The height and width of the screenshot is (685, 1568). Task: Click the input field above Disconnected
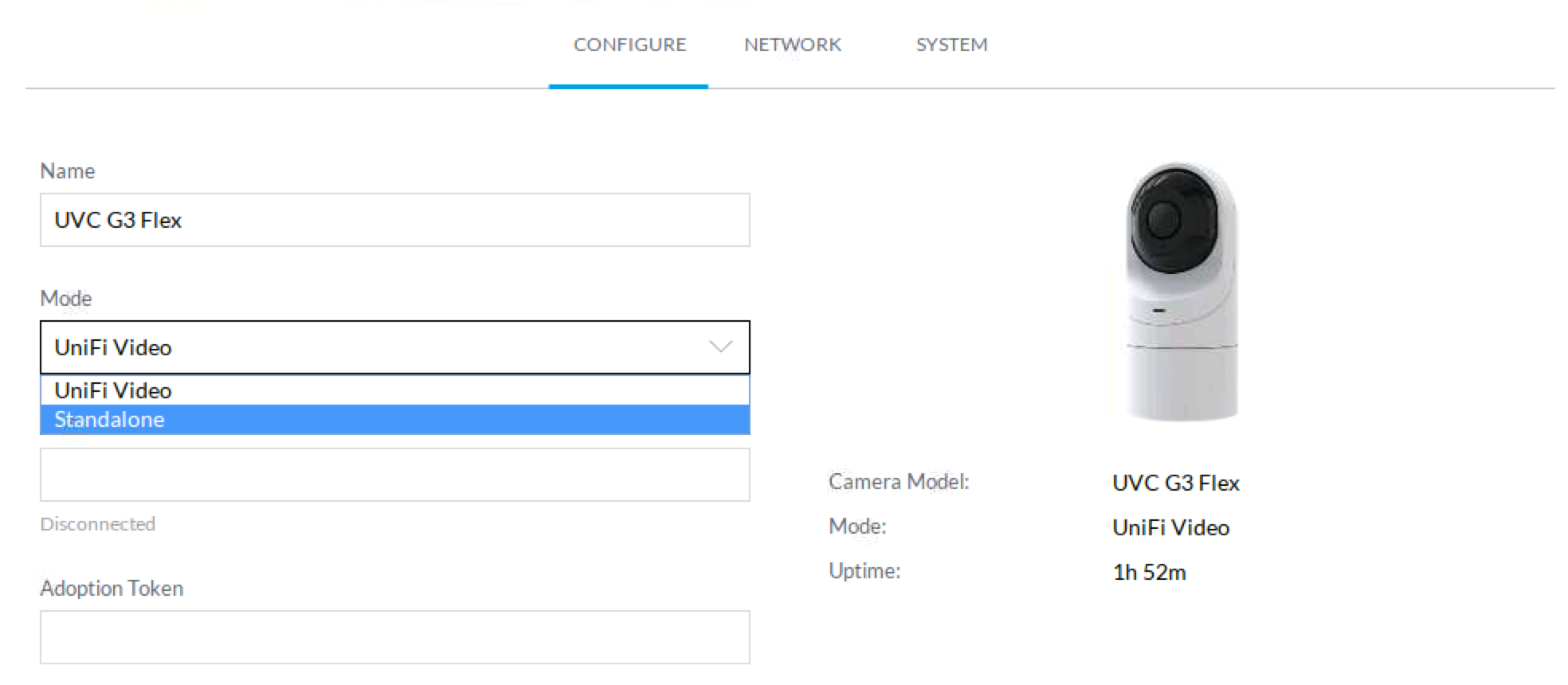click(x=395, y=475)
